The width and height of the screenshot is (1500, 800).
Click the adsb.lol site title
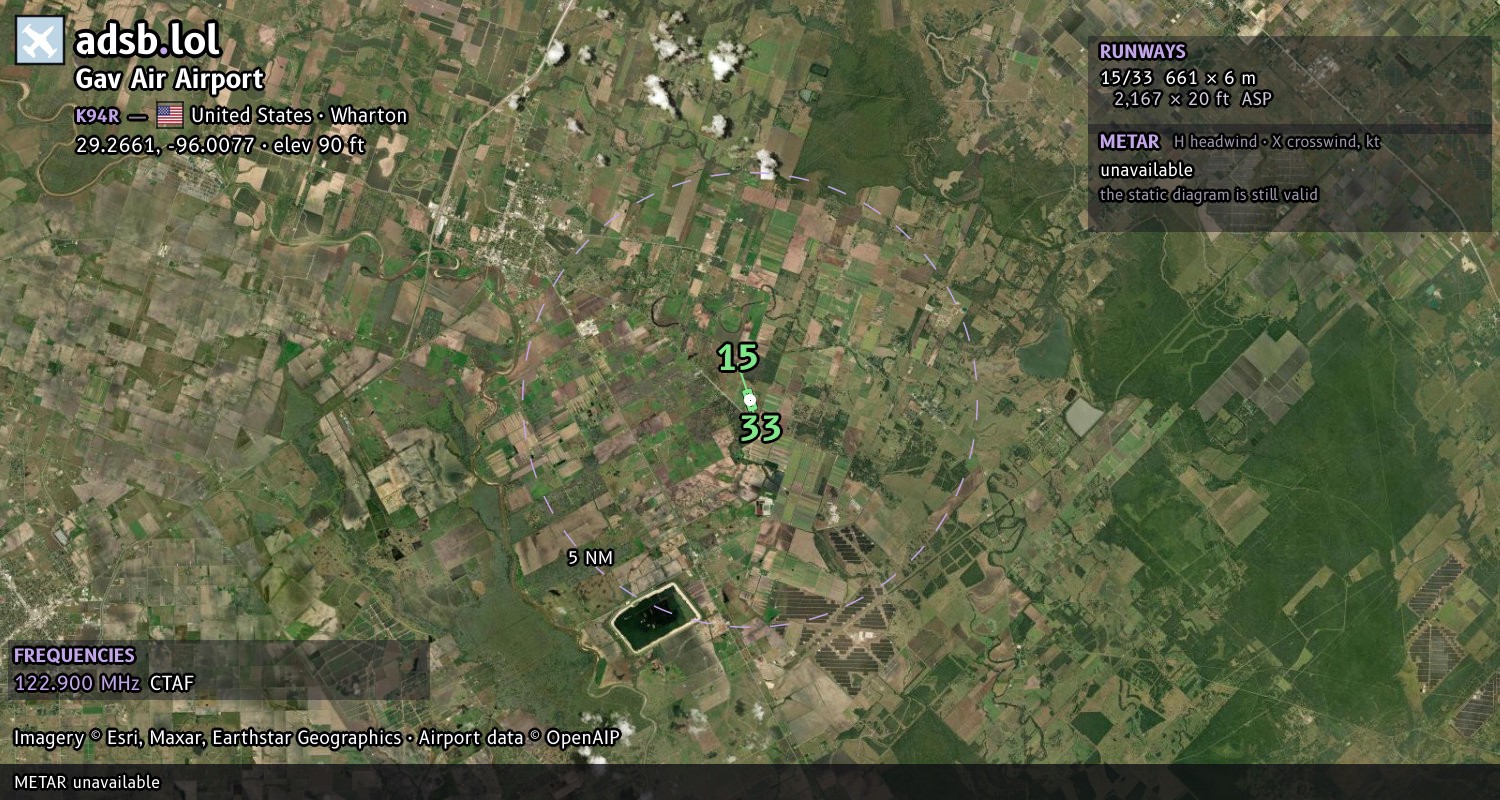click(x=147, y=40)
